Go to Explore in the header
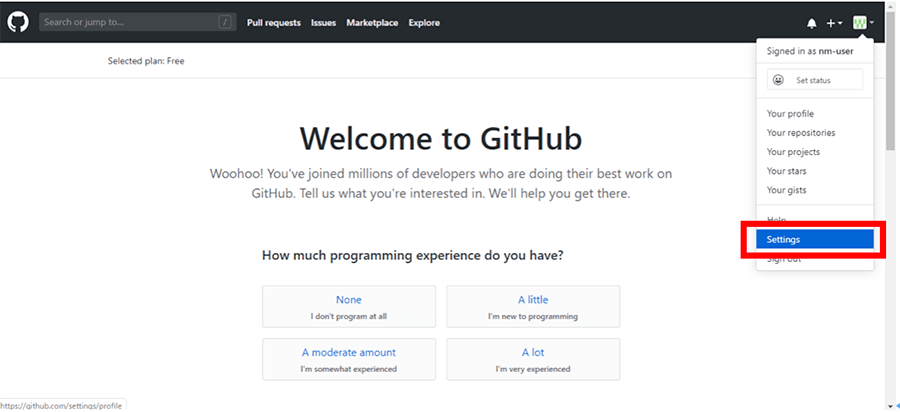 coord(424,23)
